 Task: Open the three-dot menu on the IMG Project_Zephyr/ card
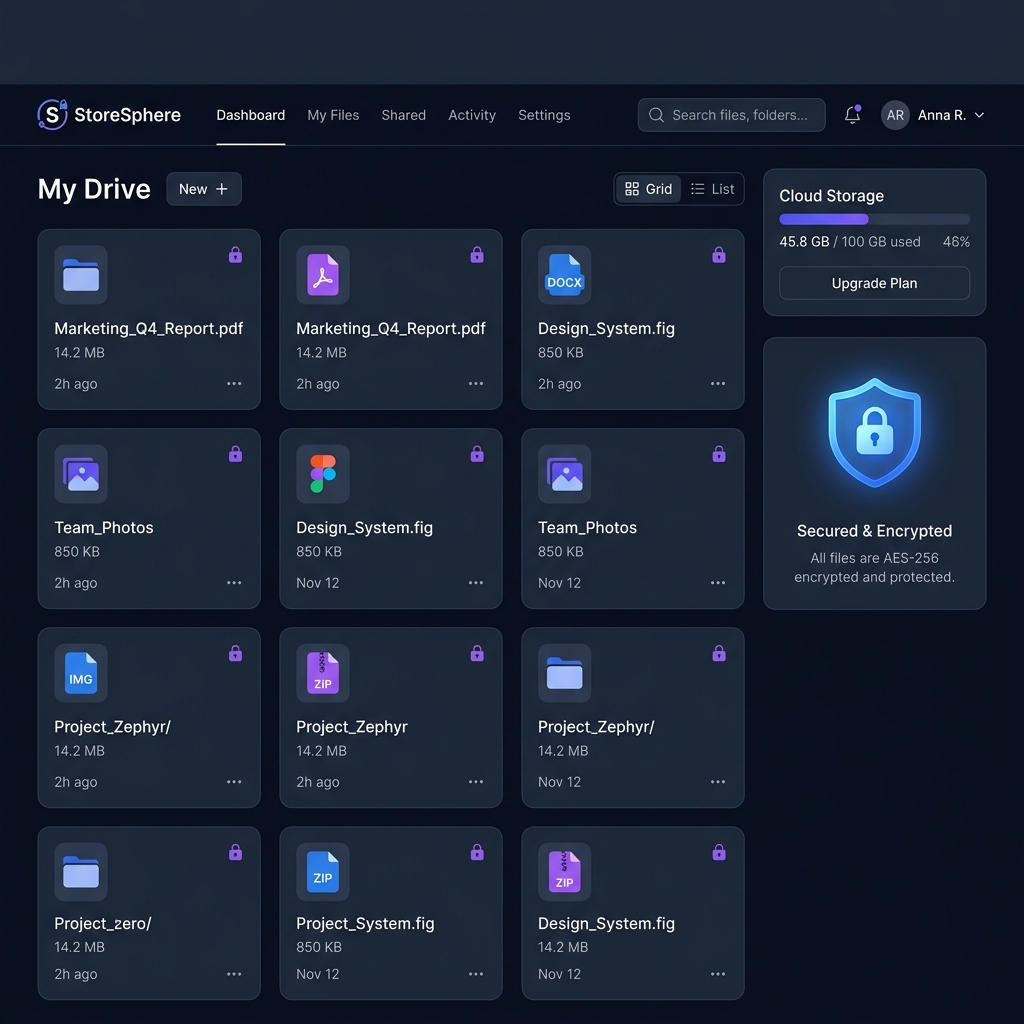(x=234, y=782)
